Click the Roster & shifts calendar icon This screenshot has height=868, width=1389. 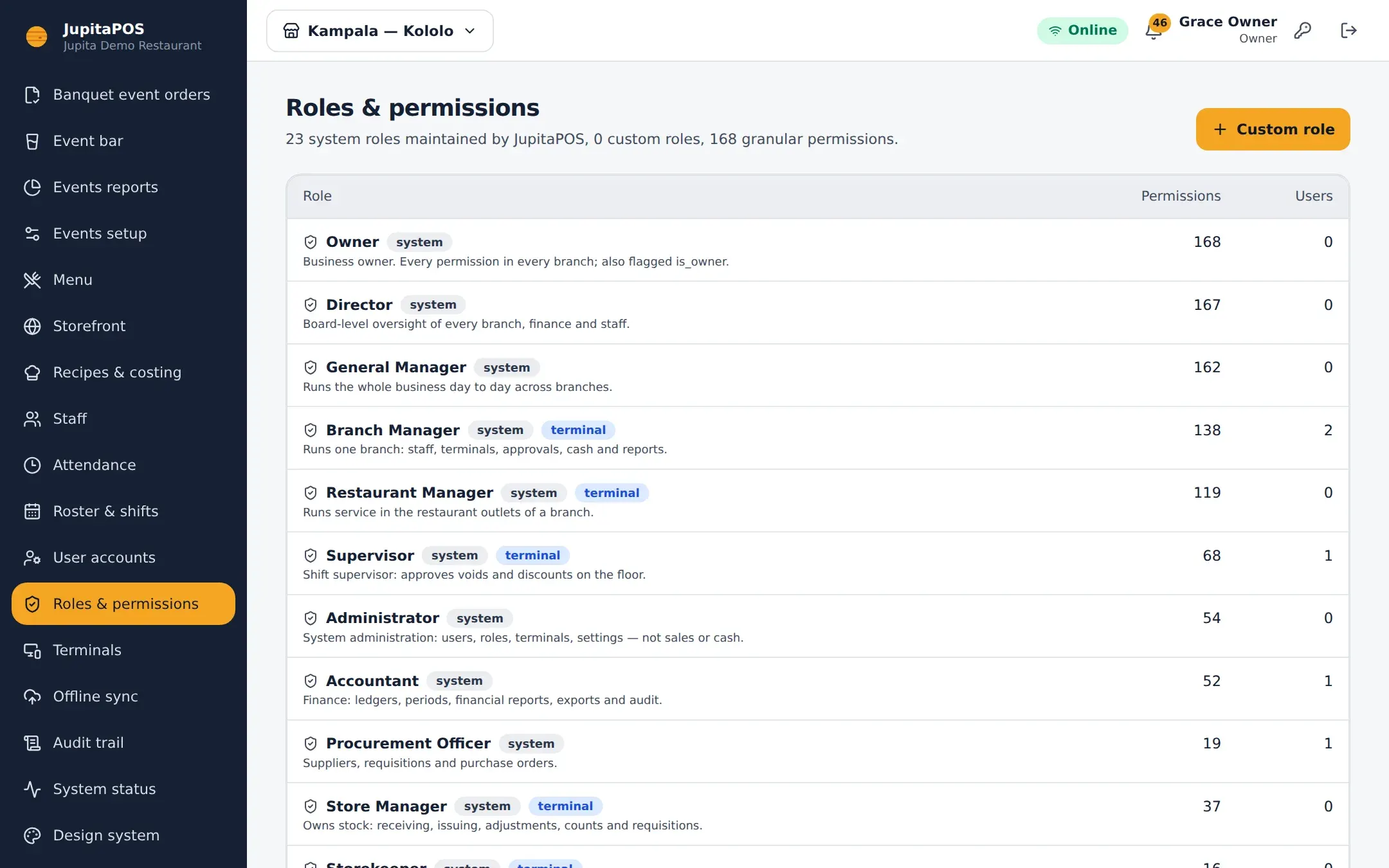32,511
